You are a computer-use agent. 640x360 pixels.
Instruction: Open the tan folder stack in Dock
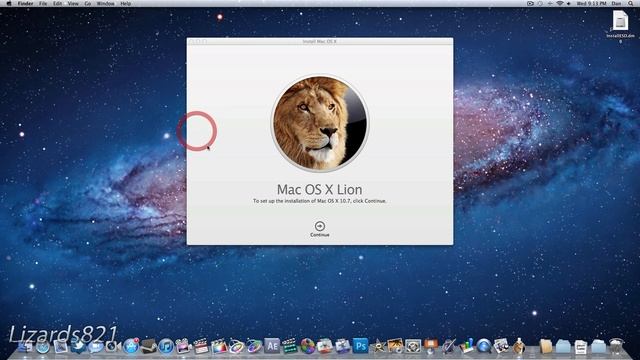[x=546, y=346]
